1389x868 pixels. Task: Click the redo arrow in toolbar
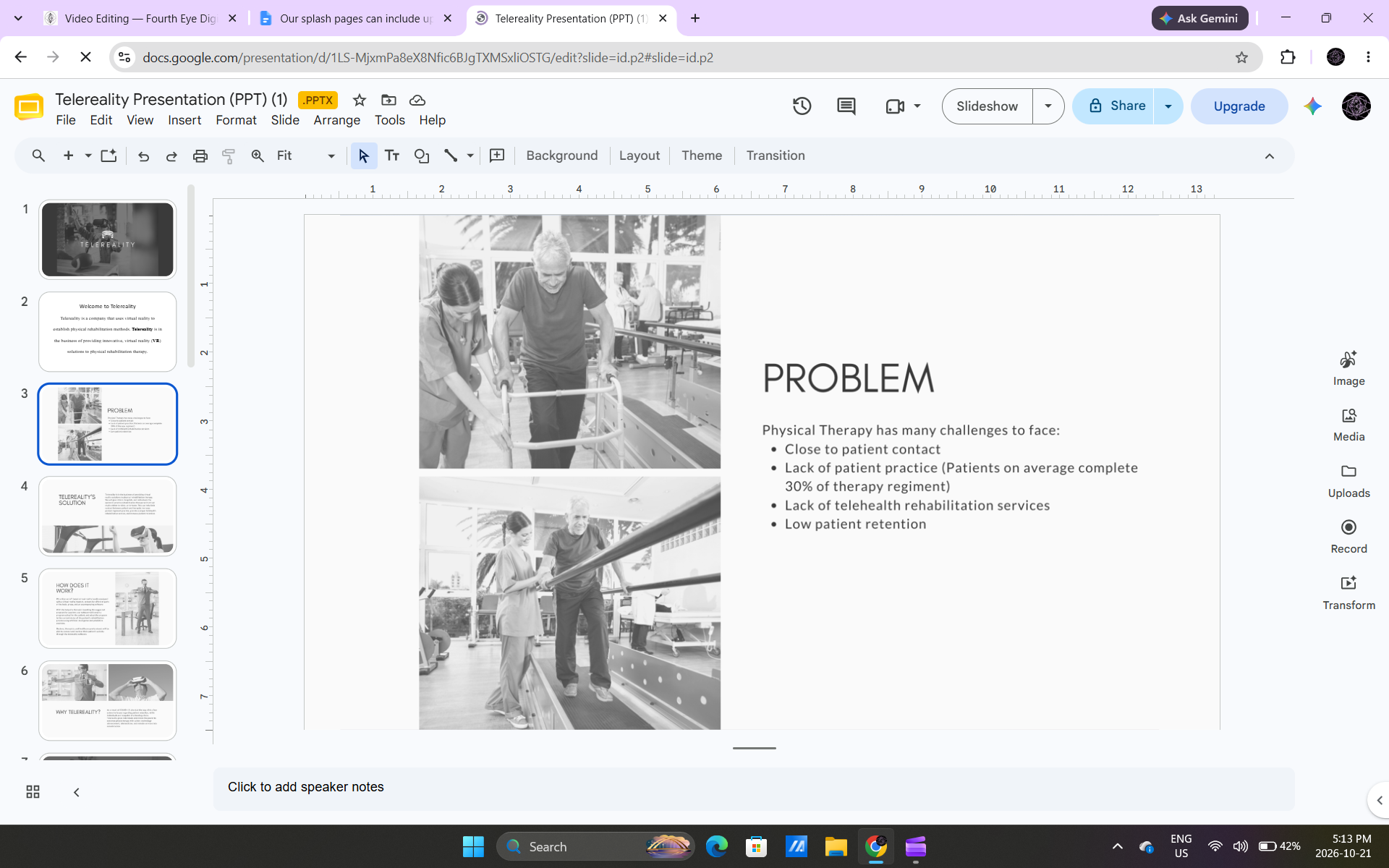coord(171,156)
